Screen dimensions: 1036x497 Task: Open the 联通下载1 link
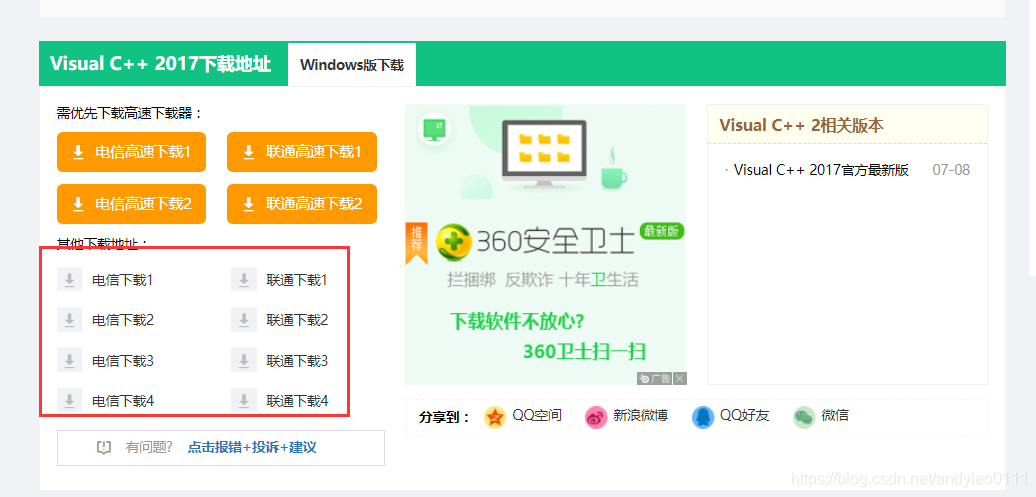click(x=297, y=280)
